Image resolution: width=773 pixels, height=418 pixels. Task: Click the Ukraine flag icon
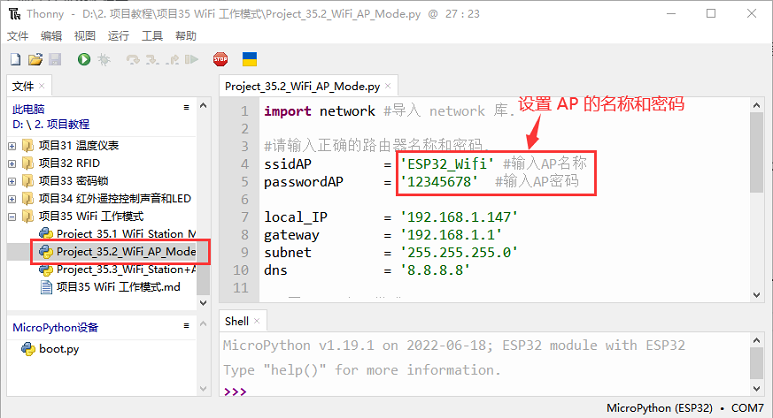pos(250,60)
